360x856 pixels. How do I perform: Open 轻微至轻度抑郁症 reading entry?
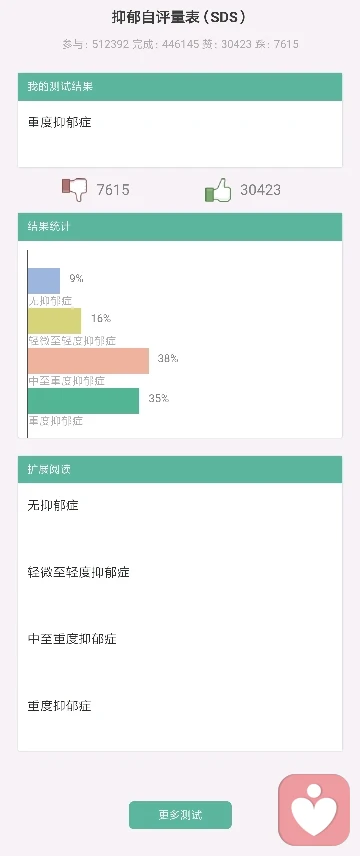pyautogui.click(x=79, y=572)
